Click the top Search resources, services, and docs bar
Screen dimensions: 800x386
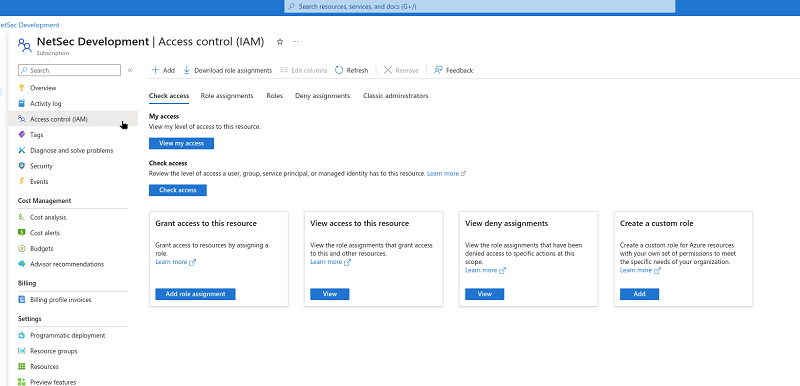[480, 7]
